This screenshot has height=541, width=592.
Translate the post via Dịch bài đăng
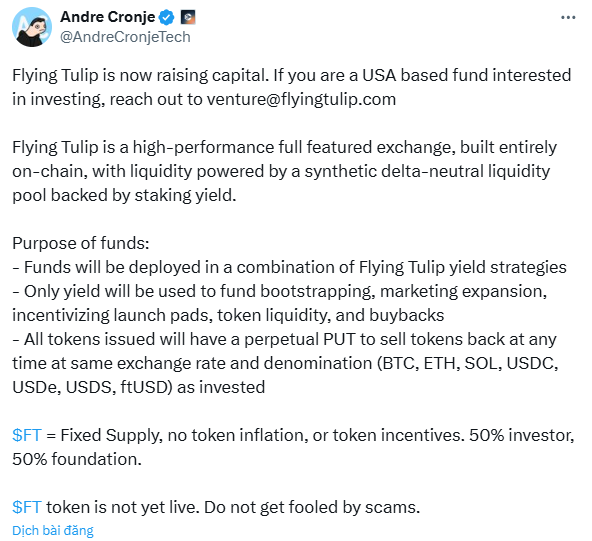[x=53, y=530]
